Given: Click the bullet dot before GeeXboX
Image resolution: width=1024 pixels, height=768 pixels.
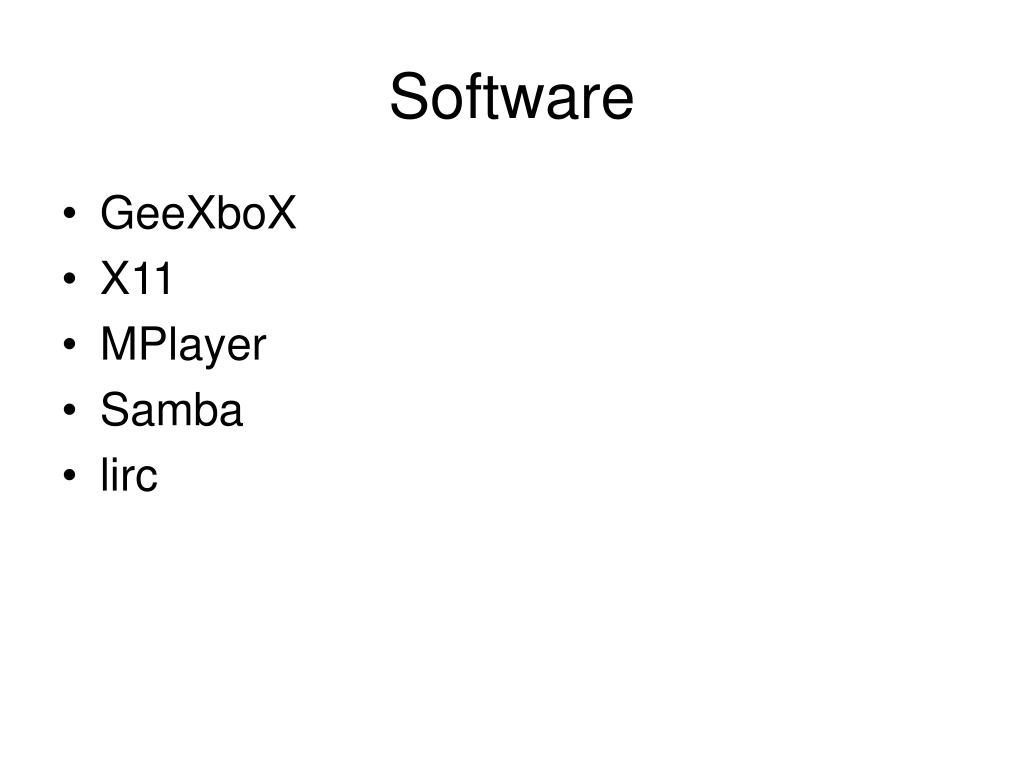Looking at the screenshot, I should point(70,214).
